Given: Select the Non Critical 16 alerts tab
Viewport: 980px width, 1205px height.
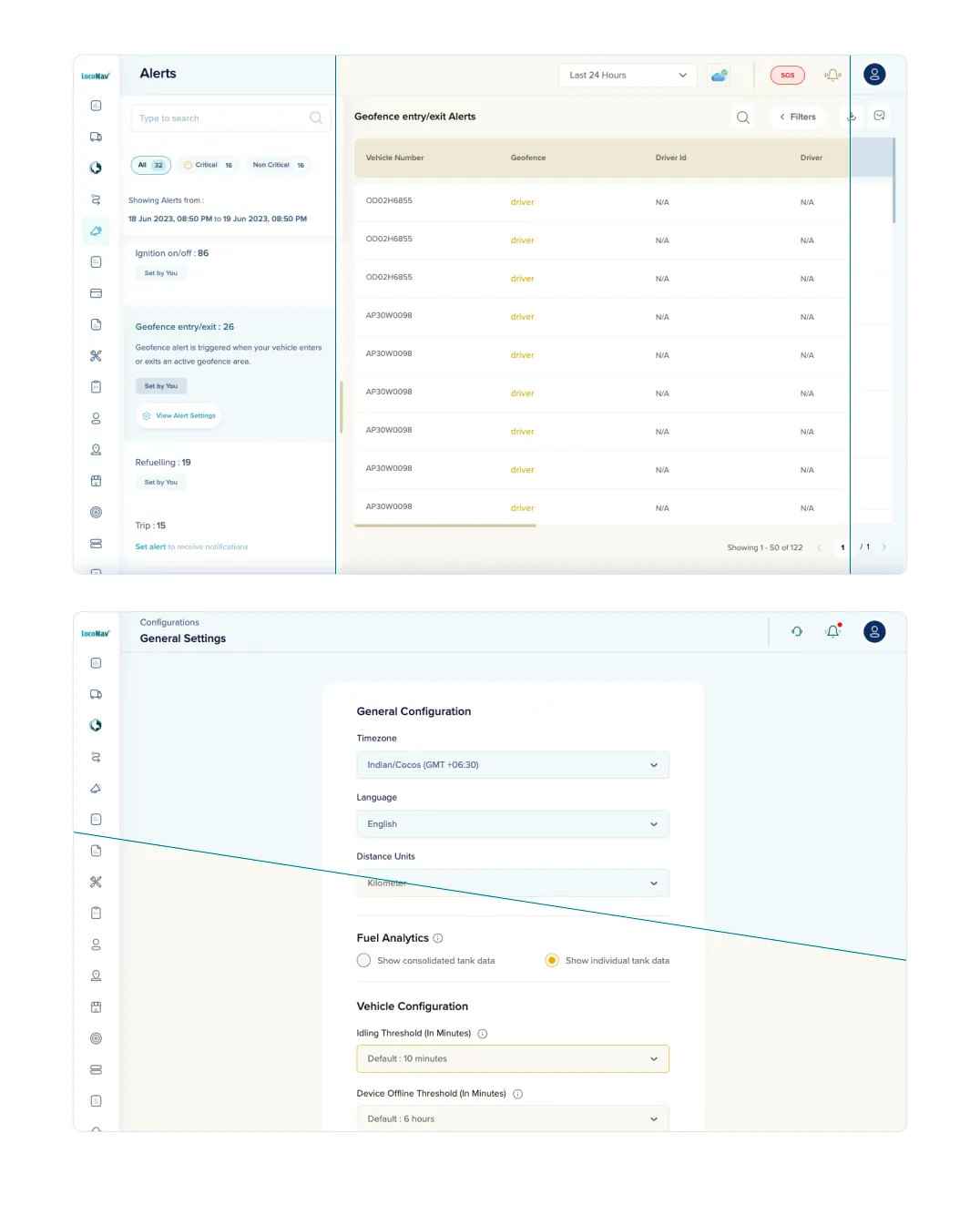Looking at the screenshot, I should [x=279, y=165].
